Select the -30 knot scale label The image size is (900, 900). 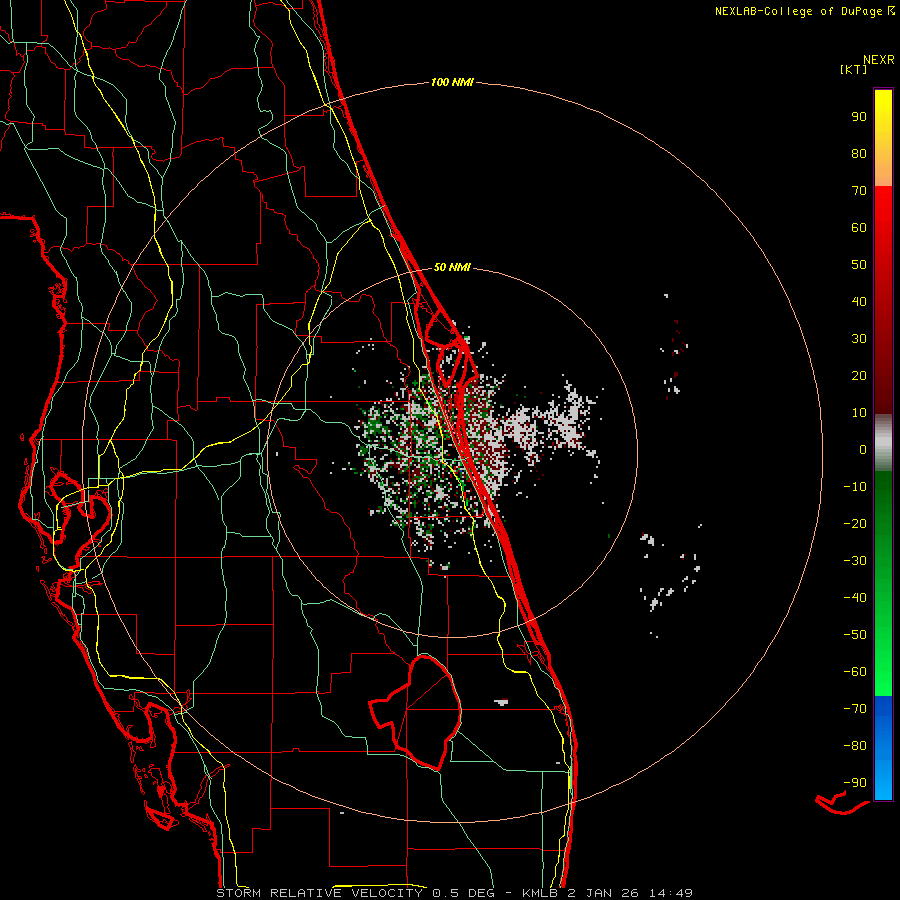coord(855,561)
